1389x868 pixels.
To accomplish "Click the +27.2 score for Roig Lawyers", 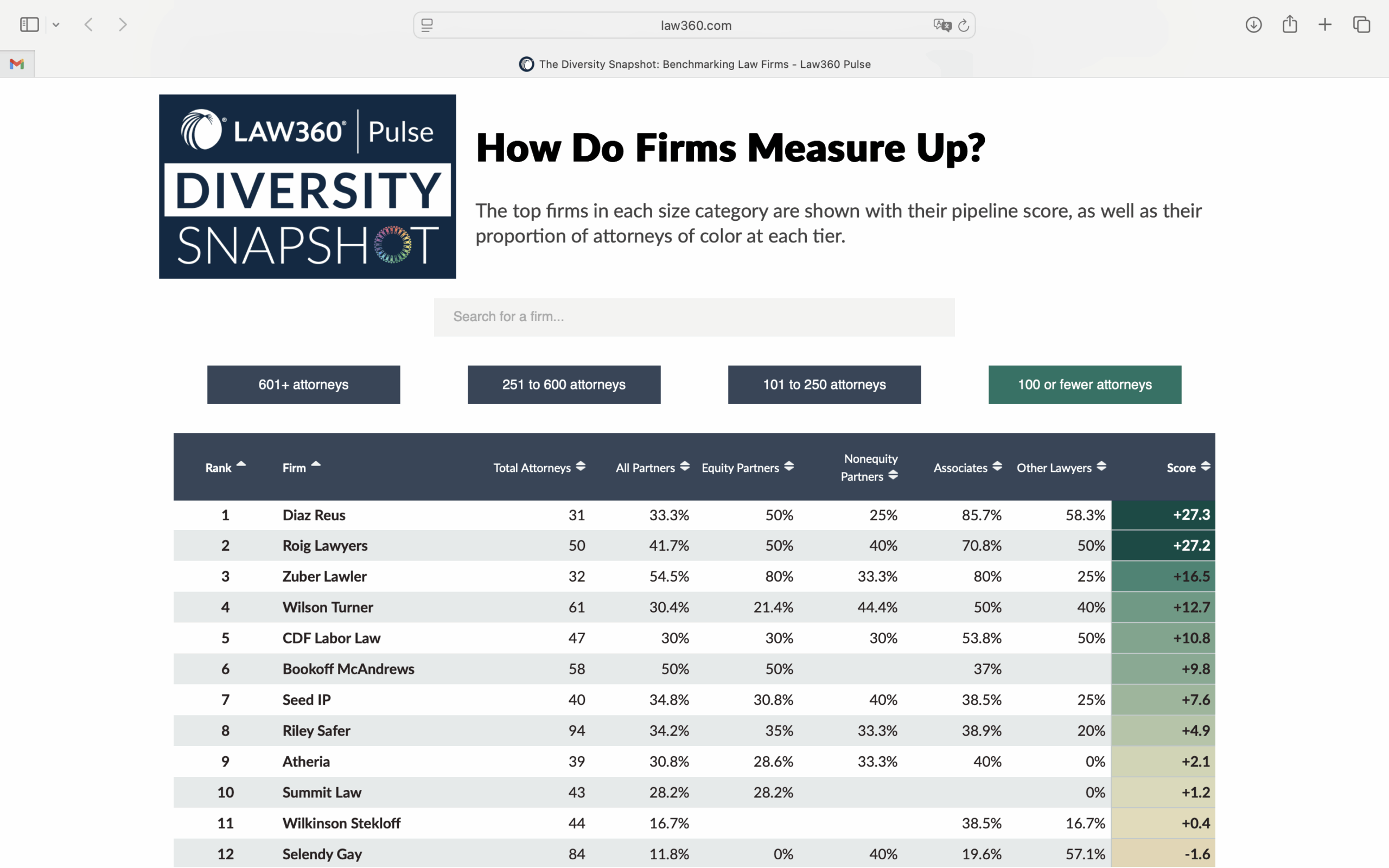I will (x=1163, y=545).
